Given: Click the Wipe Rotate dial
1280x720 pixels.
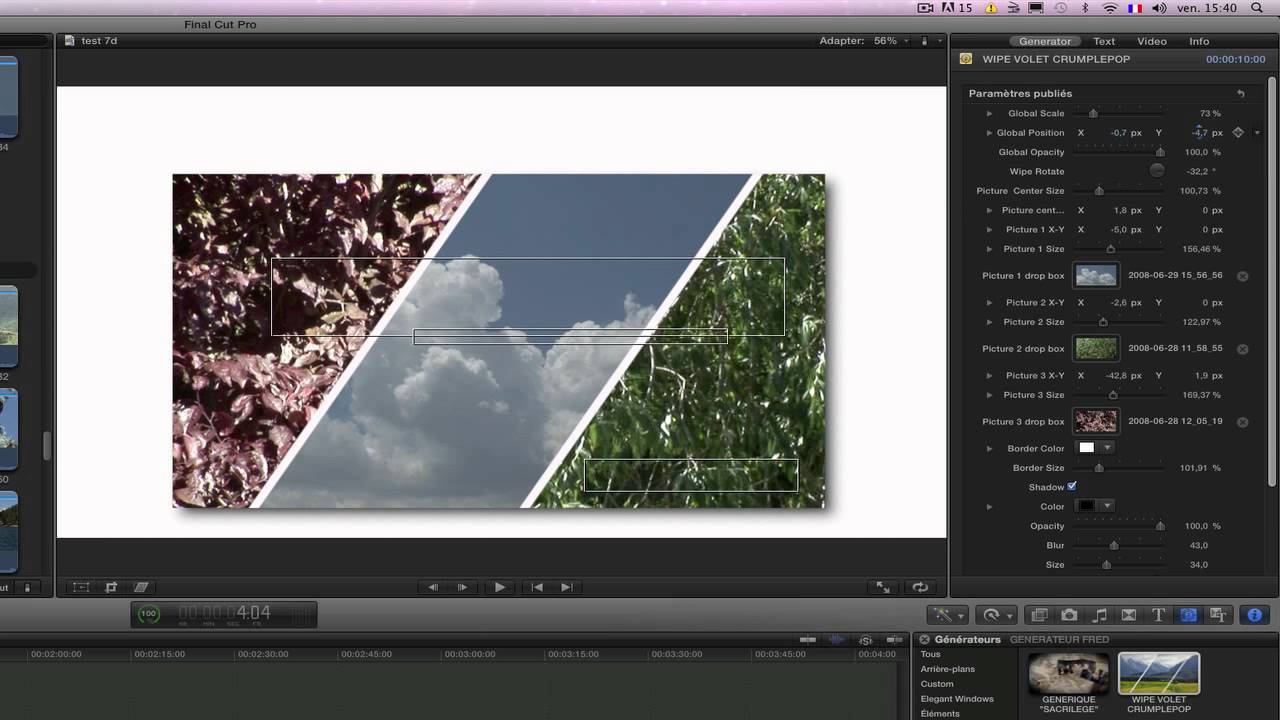Looking at the screenshot, I should tap(1157, 171).
